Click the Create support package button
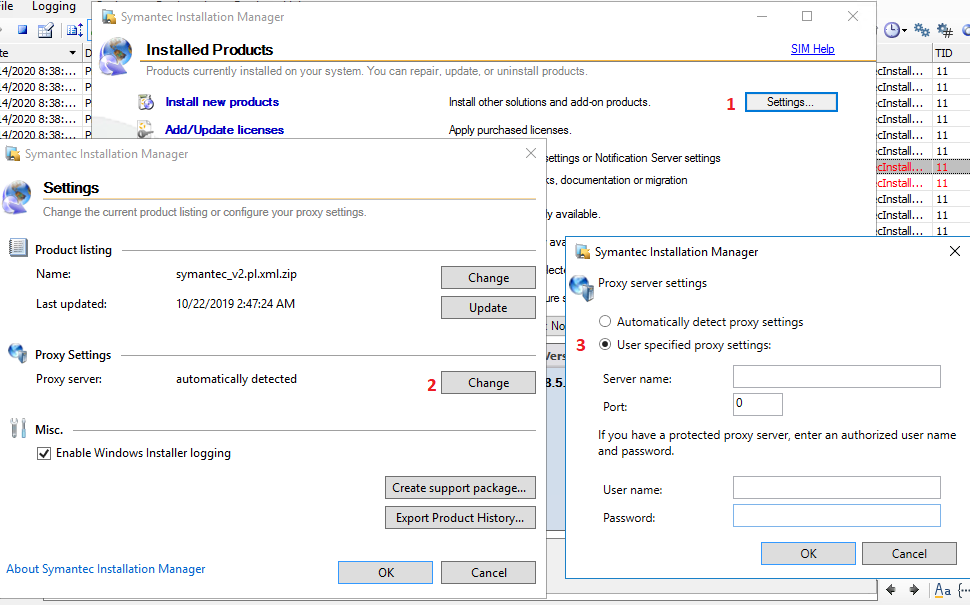 tap(459, 488)
